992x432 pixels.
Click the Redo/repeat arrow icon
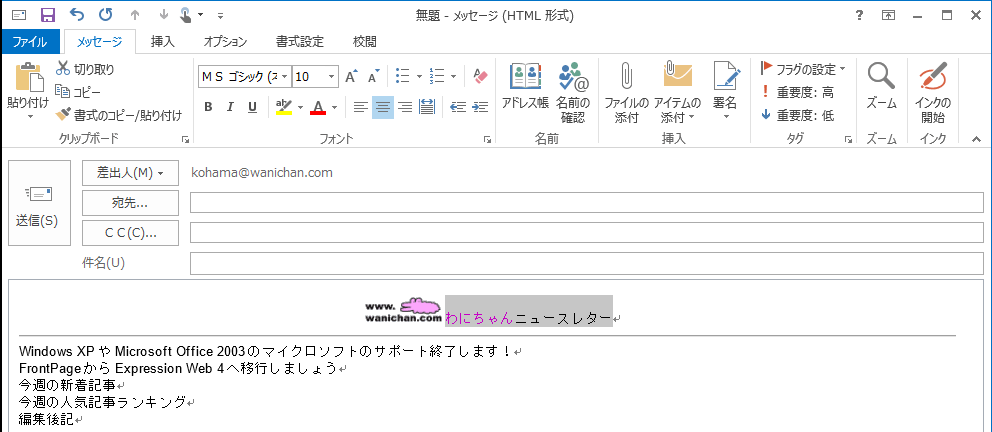click(x=106, y=15)
